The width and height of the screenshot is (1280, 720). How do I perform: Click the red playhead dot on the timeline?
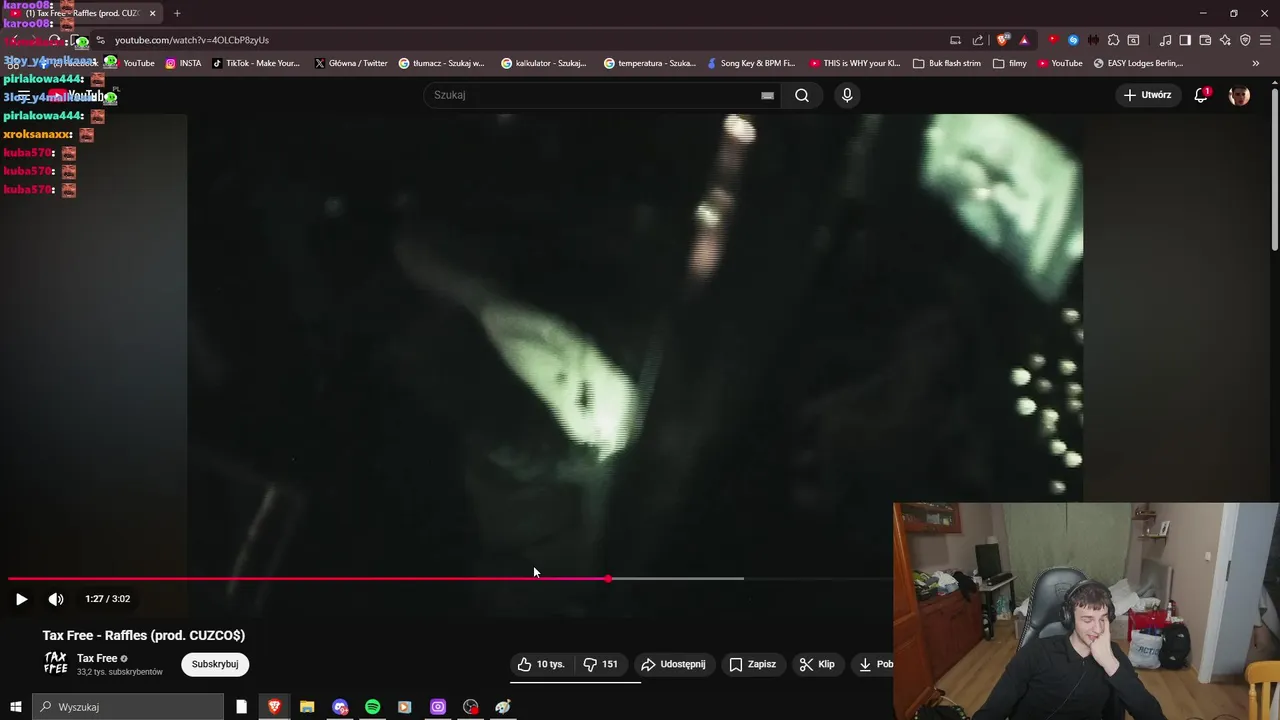click(x=608, y=578)
